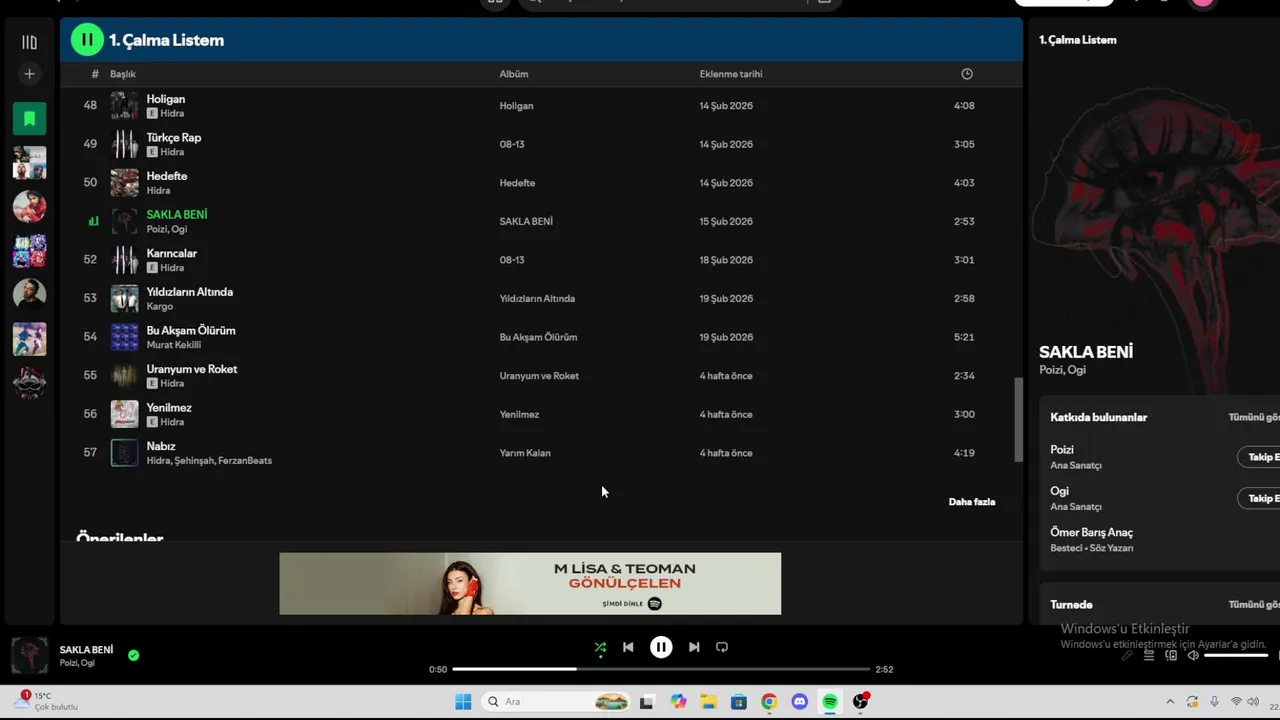The width and height of the screenshot is (1280, 720).
Task: Open Liked Songs green bookmark tile
Action: tap(29, 119)
